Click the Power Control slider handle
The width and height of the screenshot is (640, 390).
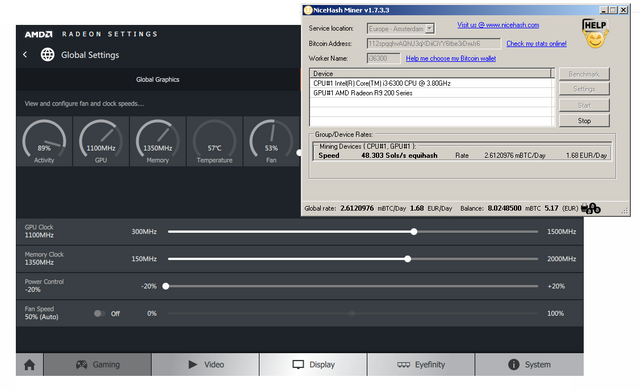pos(166,286)
